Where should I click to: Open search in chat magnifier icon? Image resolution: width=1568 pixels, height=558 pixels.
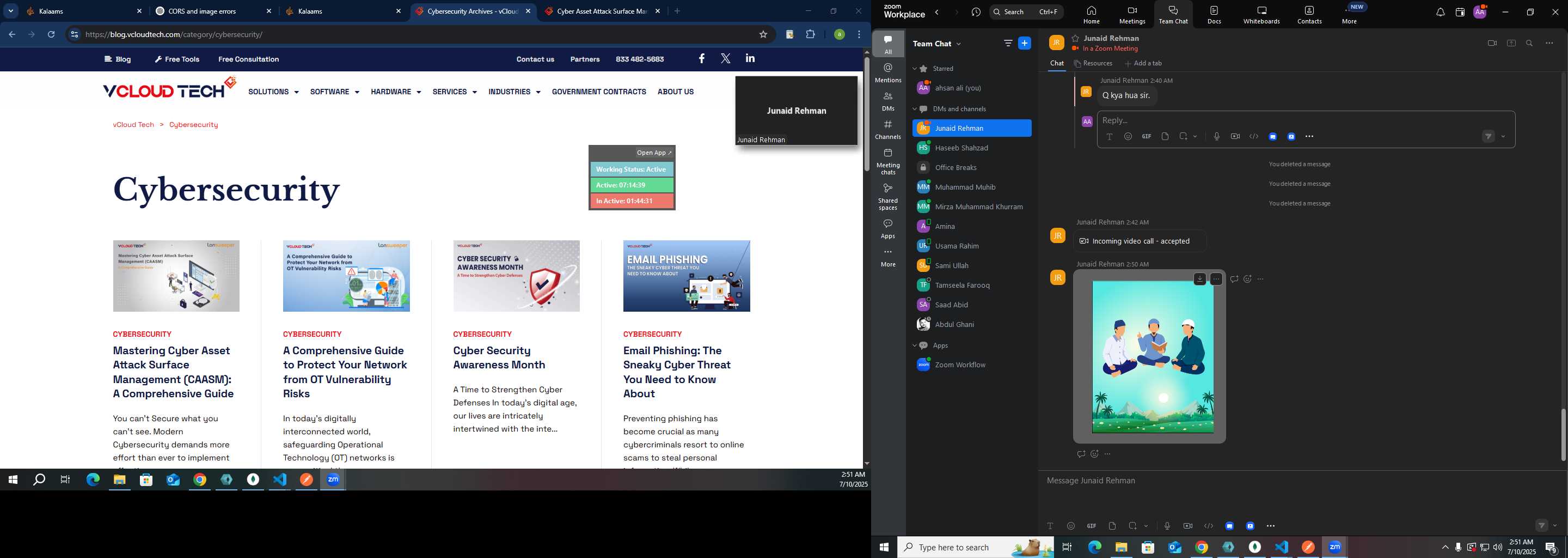1530,43
